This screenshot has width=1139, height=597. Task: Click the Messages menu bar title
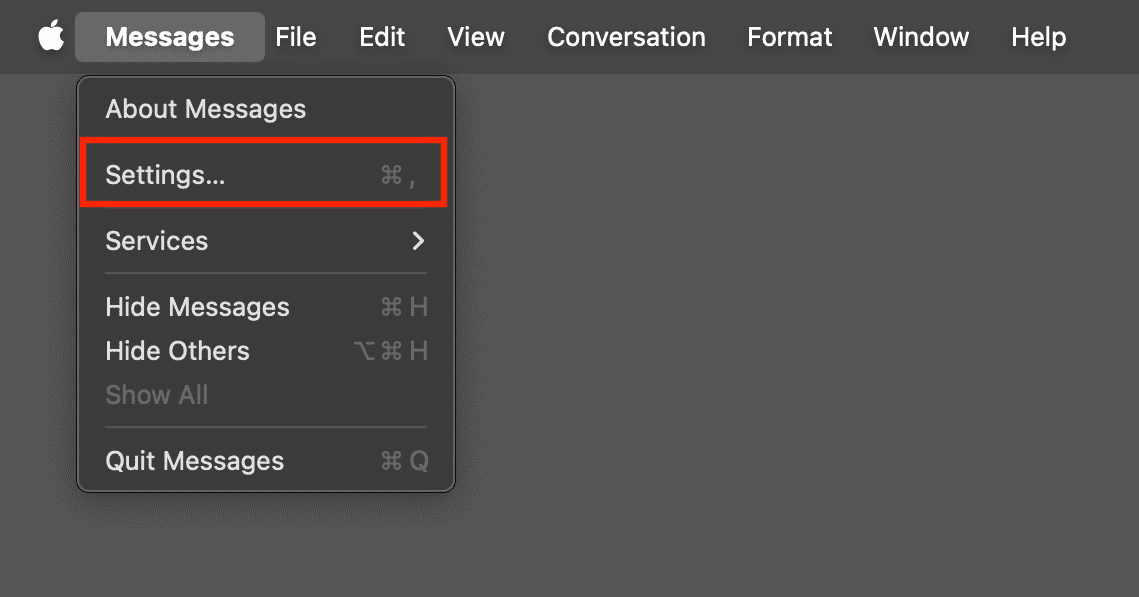tap(169, 37)
